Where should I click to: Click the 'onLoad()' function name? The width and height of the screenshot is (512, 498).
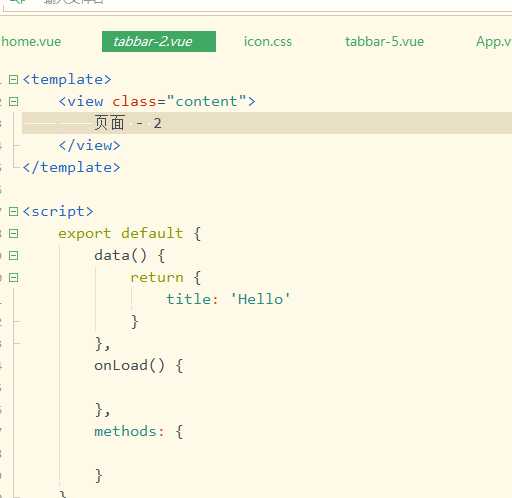129,366
